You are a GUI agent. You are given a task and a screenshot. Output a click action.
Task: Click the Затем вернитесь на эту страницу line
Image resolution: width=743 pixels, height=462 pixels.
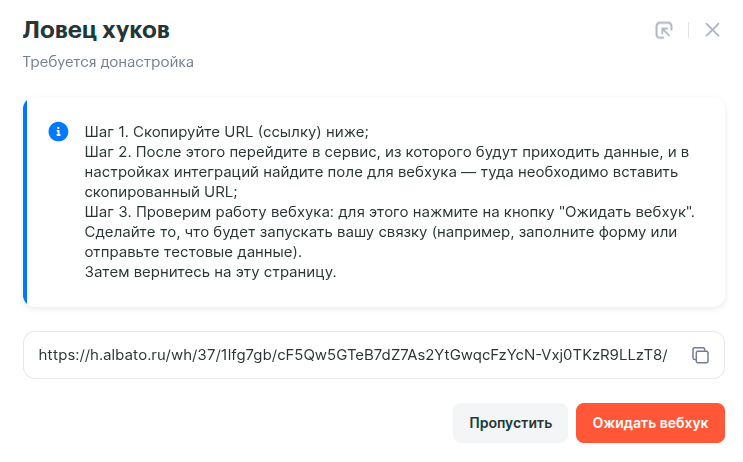210,271
